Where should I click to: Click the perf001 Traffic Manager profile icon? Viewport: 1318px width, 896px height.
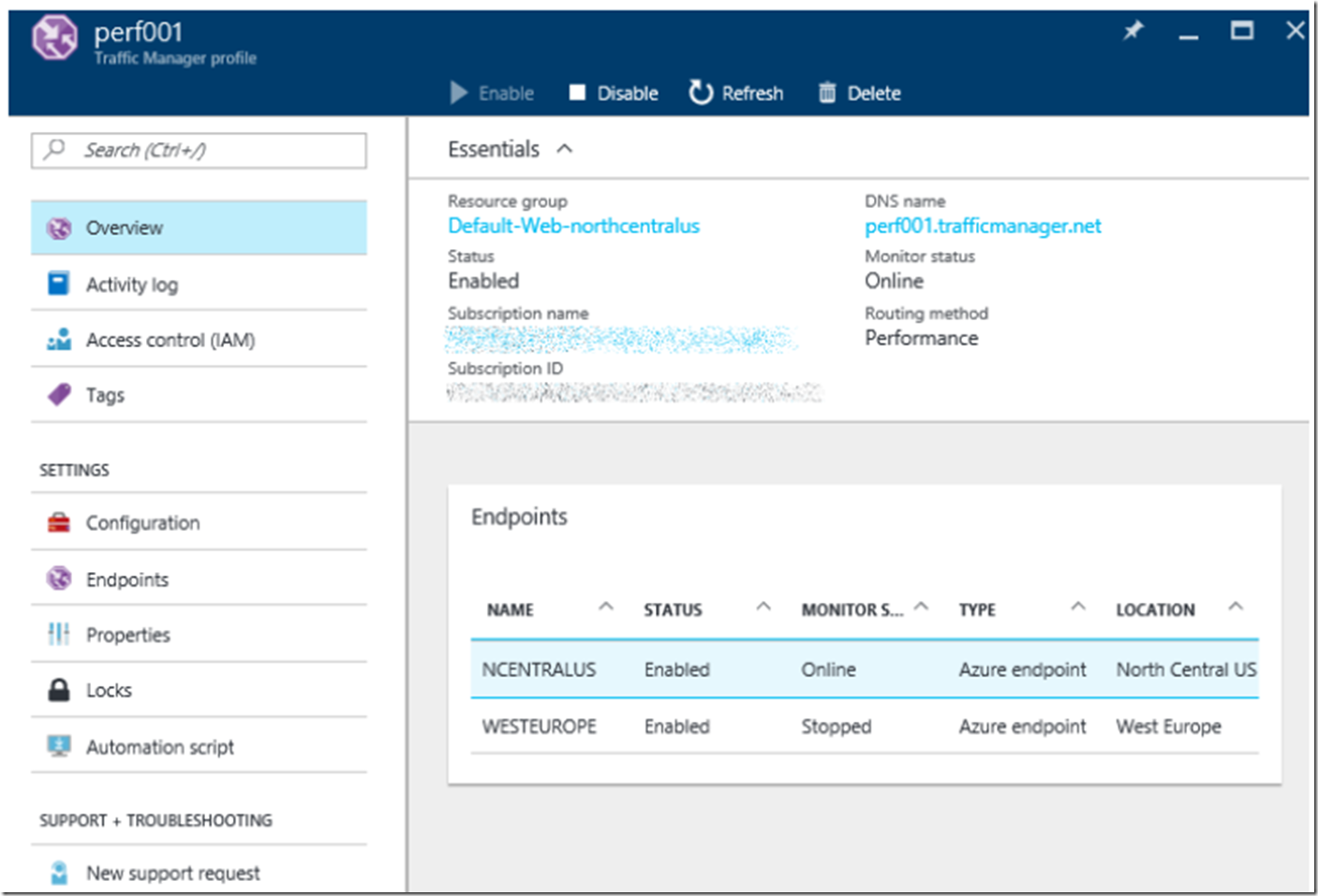click(54, 38)
